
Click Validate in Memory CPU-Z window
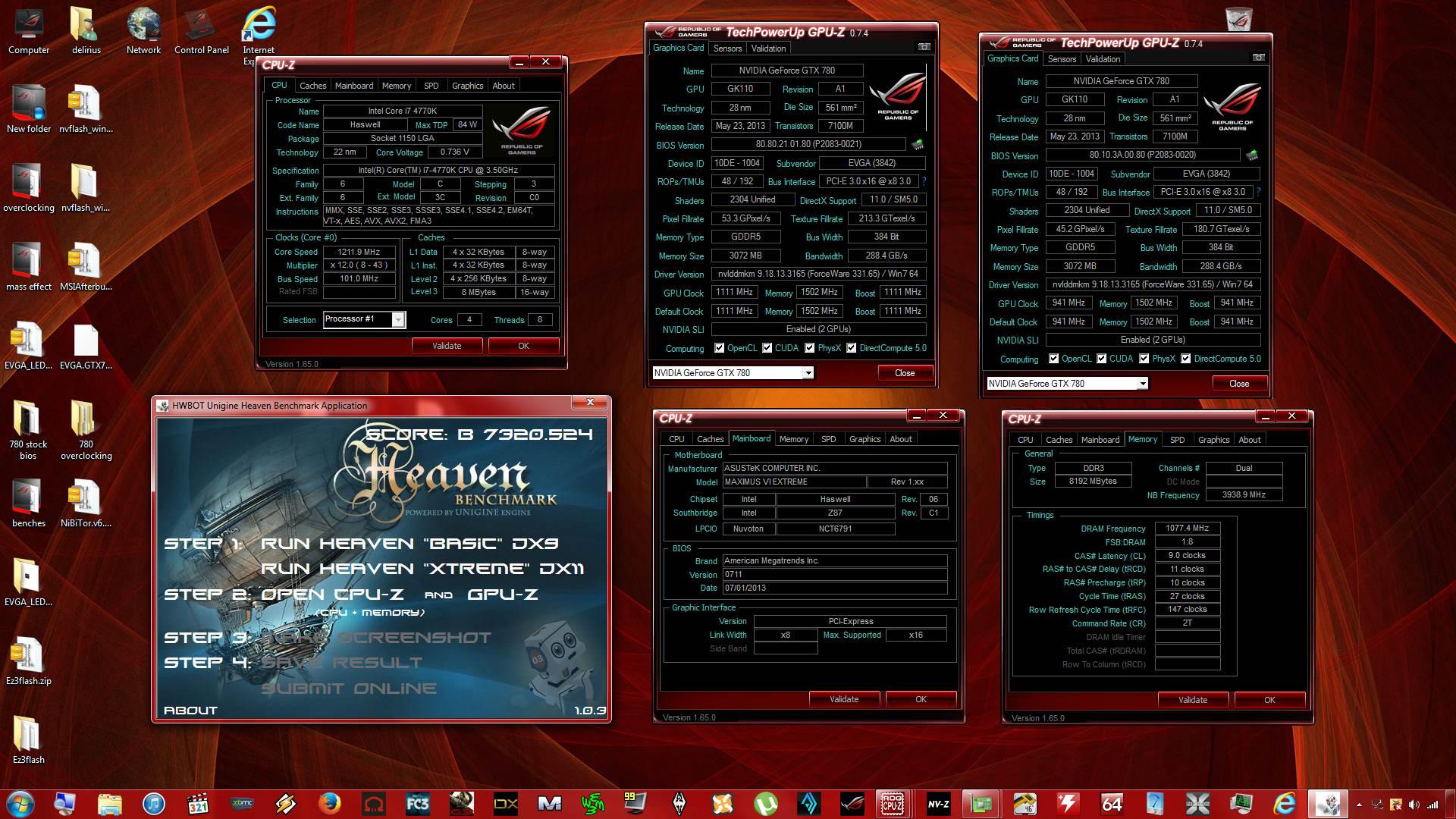tap(1193, 700)
